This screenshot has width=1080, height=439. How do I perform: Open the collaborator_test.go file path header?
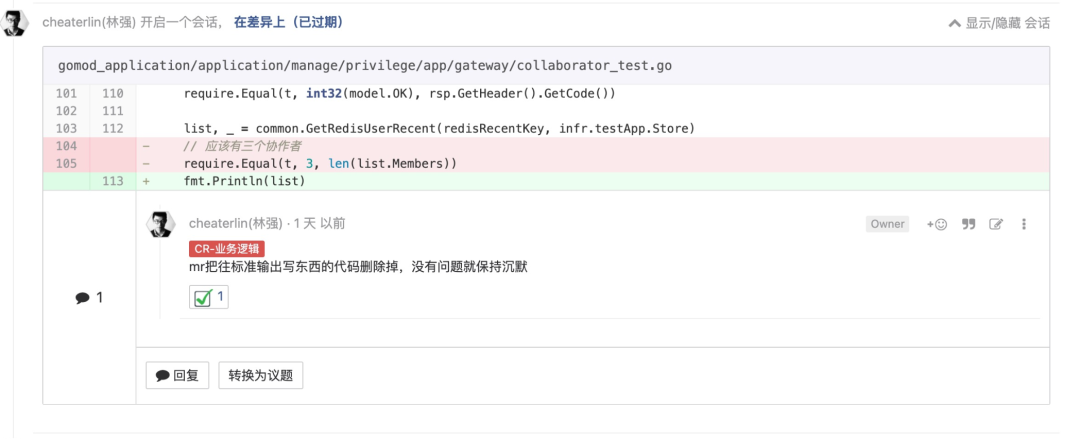point(365,66)
